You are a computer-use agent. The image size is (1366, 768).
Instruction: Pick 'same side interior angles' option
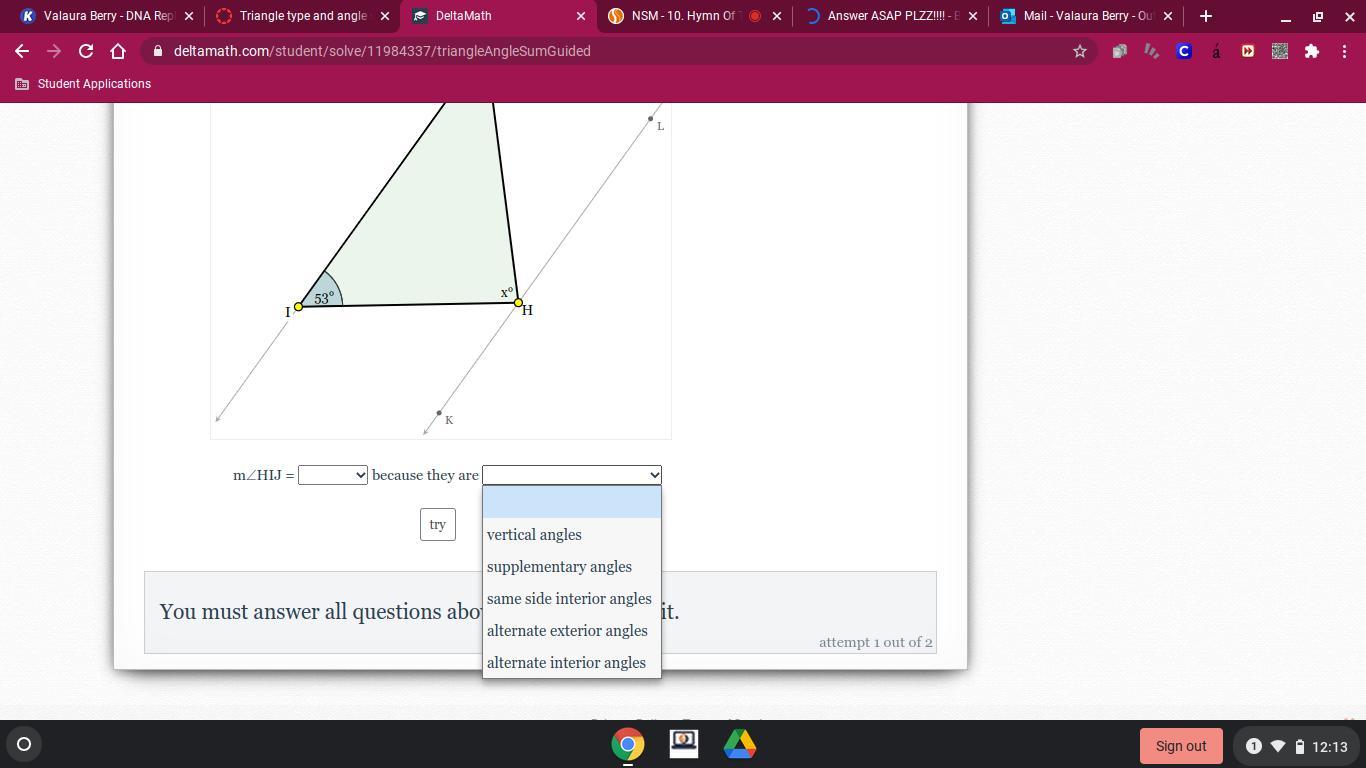click(x=569, y=599)
